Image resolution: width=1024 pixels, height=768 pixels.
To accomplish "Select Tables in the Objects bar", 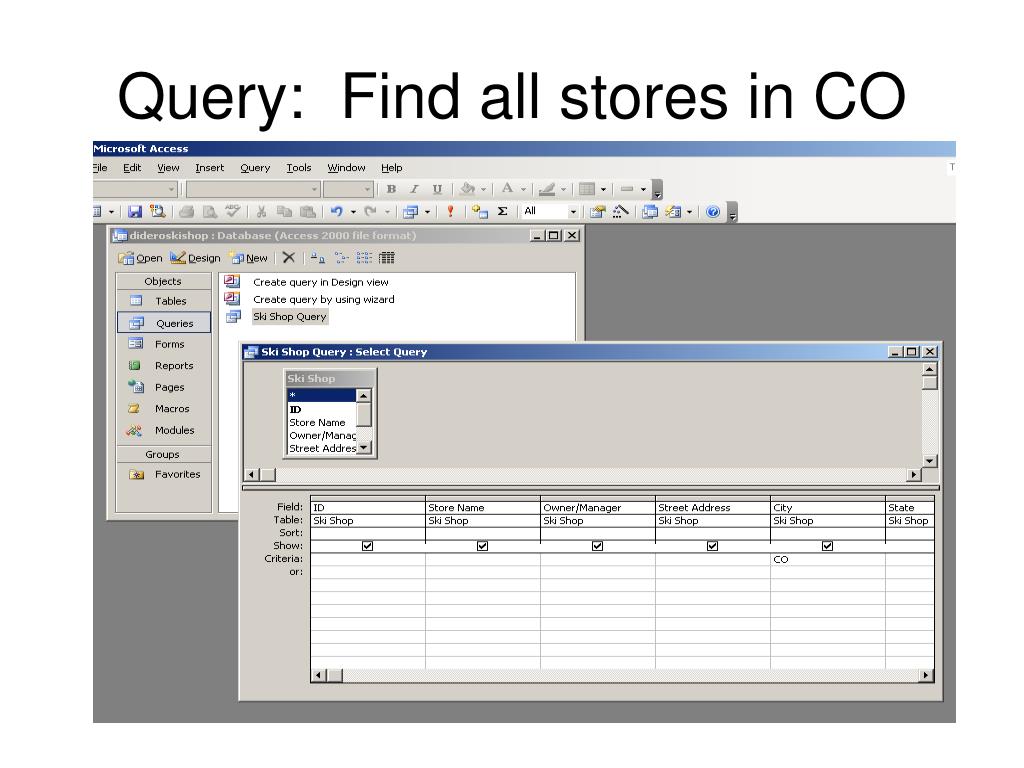I will (x=164, y=301).
